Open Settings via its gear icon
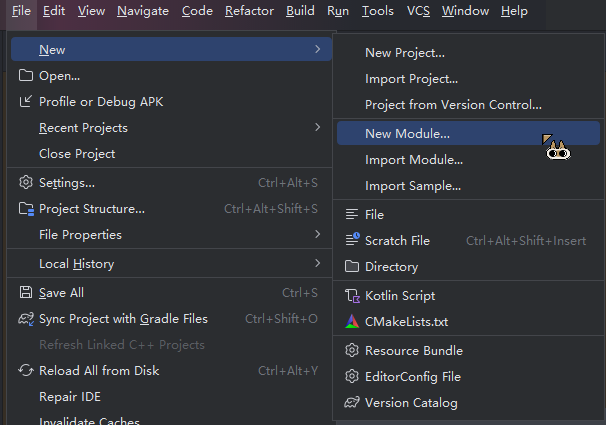Viewport: 606px width, 425px height. coord(26,182)
